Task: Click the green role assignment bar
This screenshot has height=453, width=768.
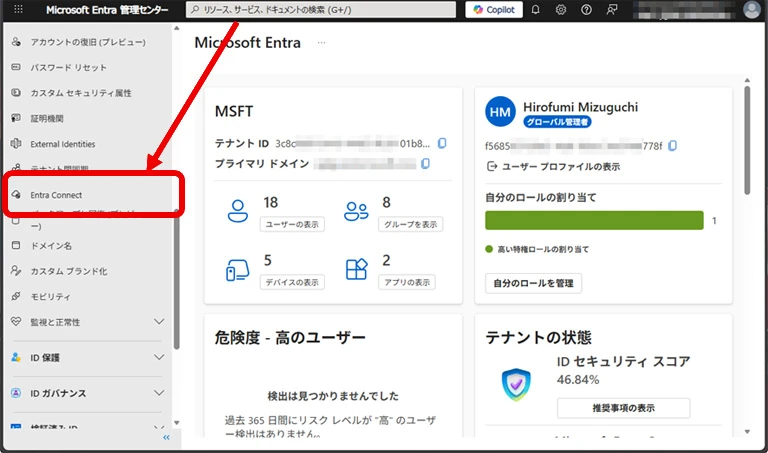Action: [594, 220]
